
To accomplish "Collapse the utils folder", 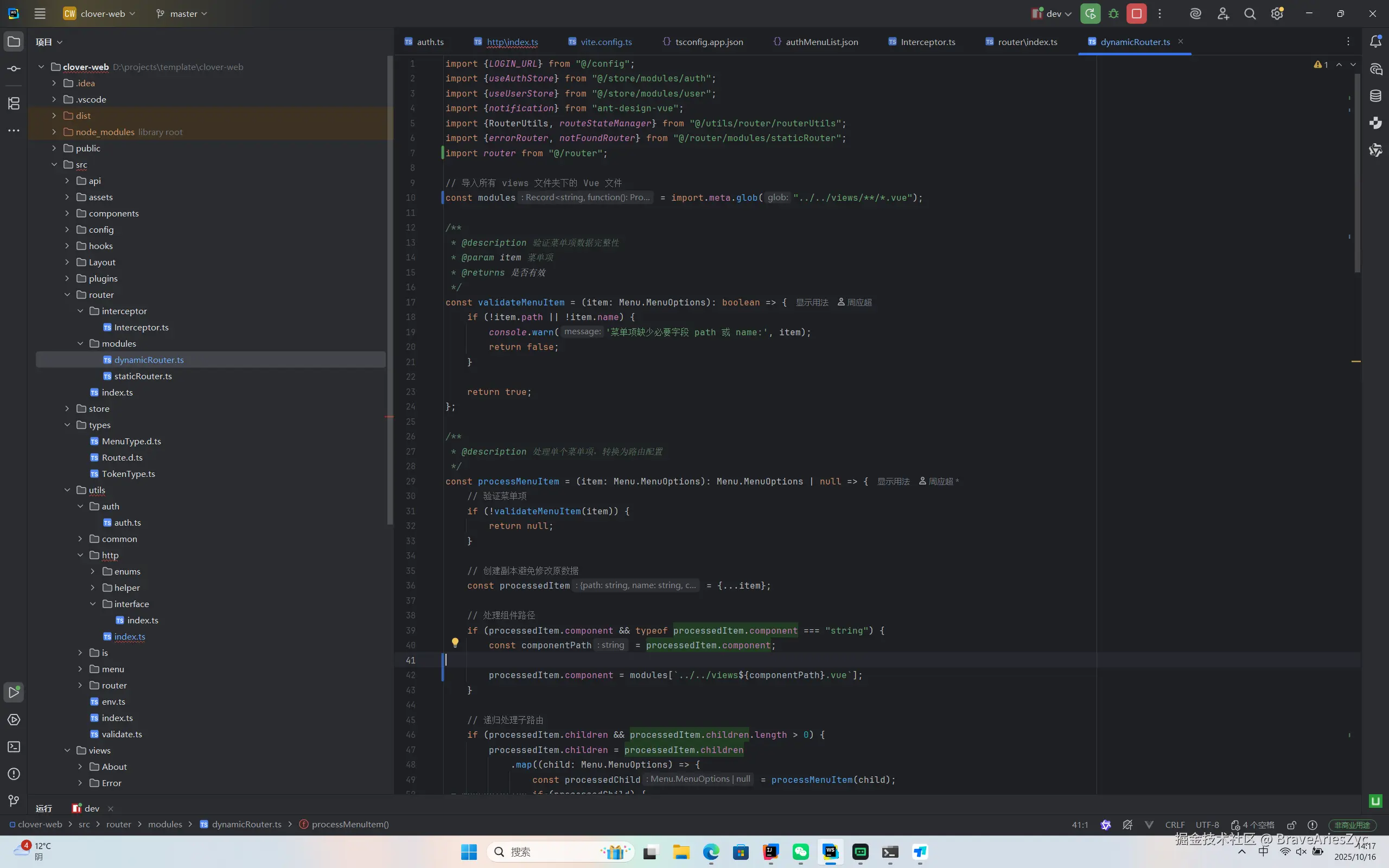I will click(x=67, y=490).
